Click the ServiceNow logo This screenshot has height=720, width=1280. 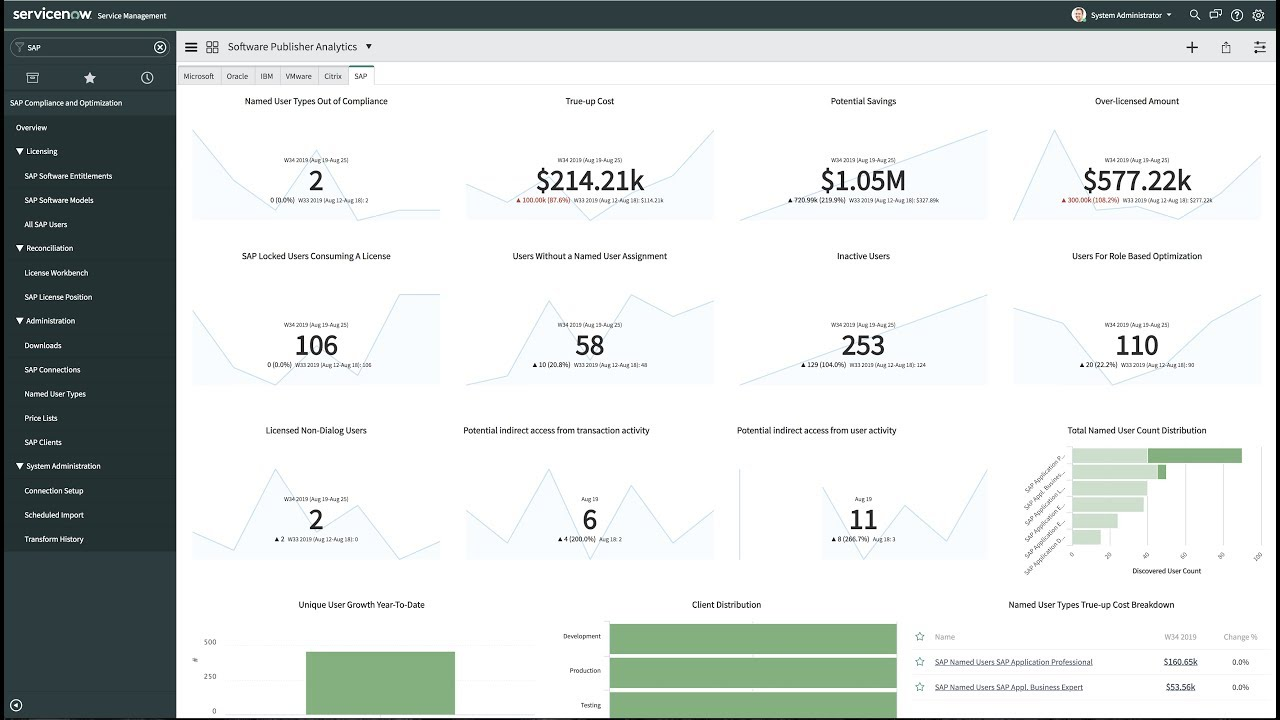[52, 14]
